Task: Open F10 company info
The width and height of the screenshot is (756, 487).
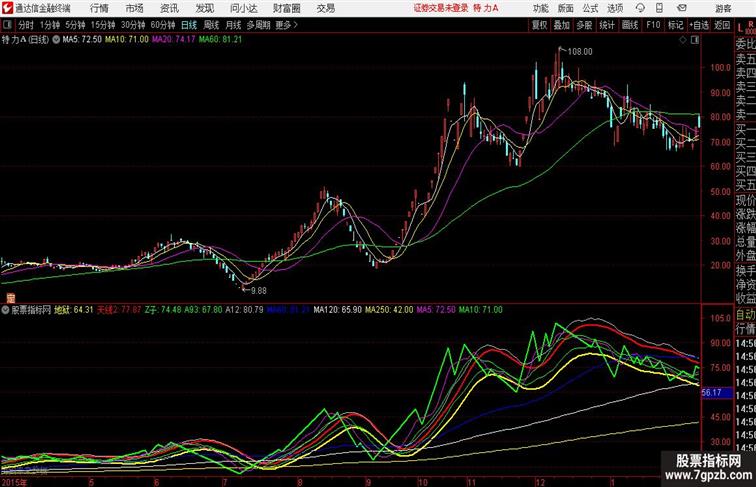Action: click(x=653, y=25)
